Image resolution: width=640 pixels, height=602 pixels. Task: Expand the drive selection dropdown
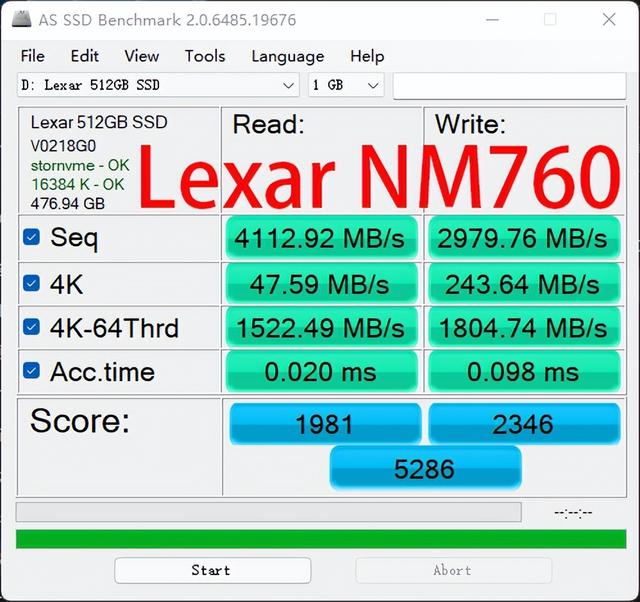click(x=158, y=85)
